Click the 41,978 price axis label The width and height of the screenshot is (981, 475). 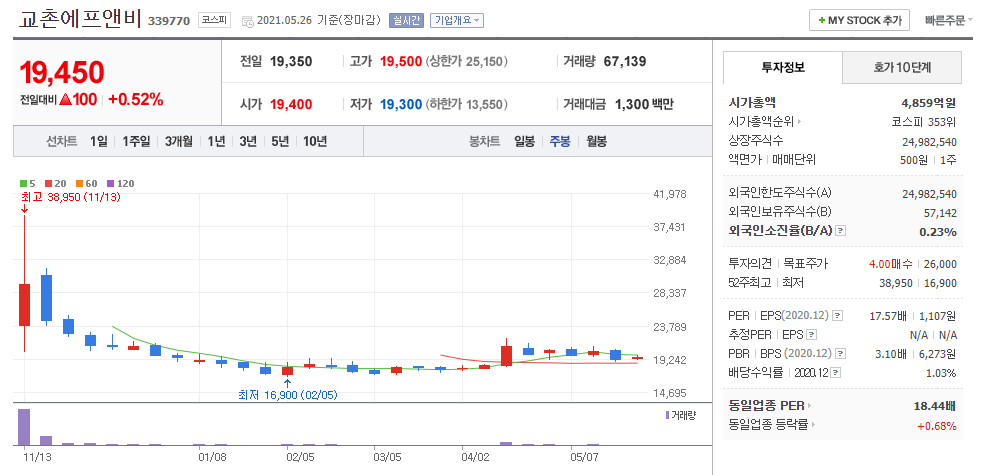click(669, 194)
